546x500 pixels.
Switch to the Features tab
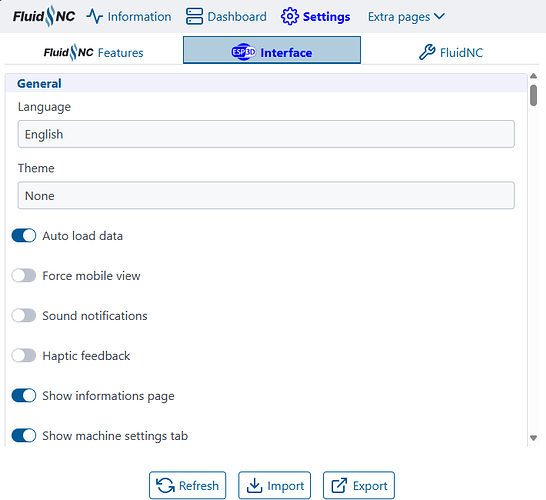(94, 52)
